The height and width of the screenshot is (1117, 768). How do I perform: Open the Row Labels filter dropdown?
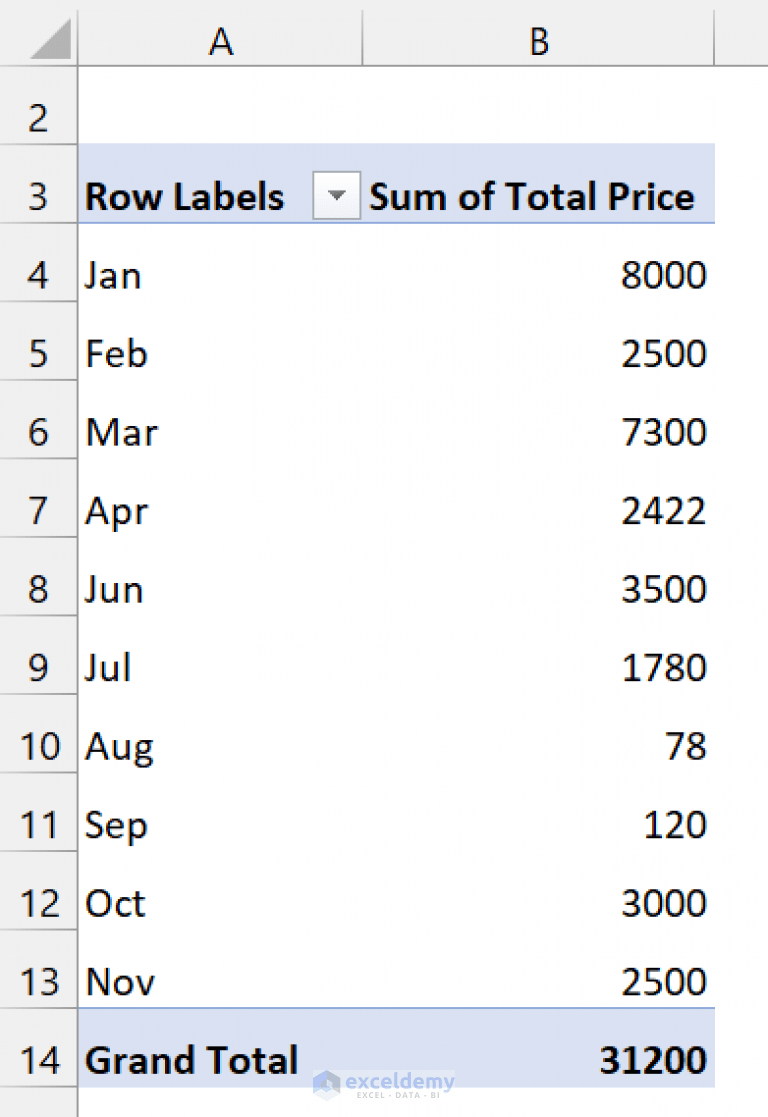tap(336, 196)
